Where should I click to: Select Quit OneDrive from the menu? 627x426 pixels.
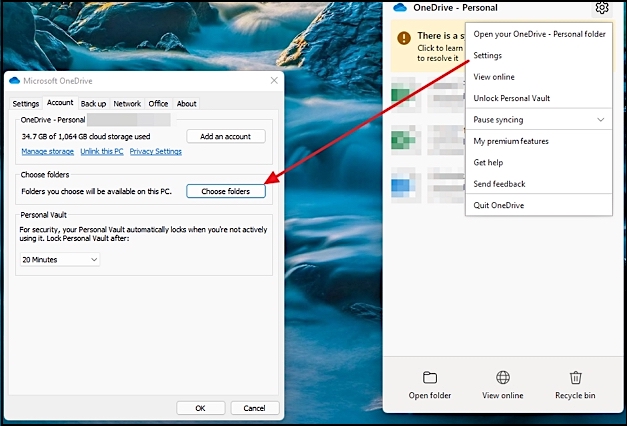click(499, 205)
